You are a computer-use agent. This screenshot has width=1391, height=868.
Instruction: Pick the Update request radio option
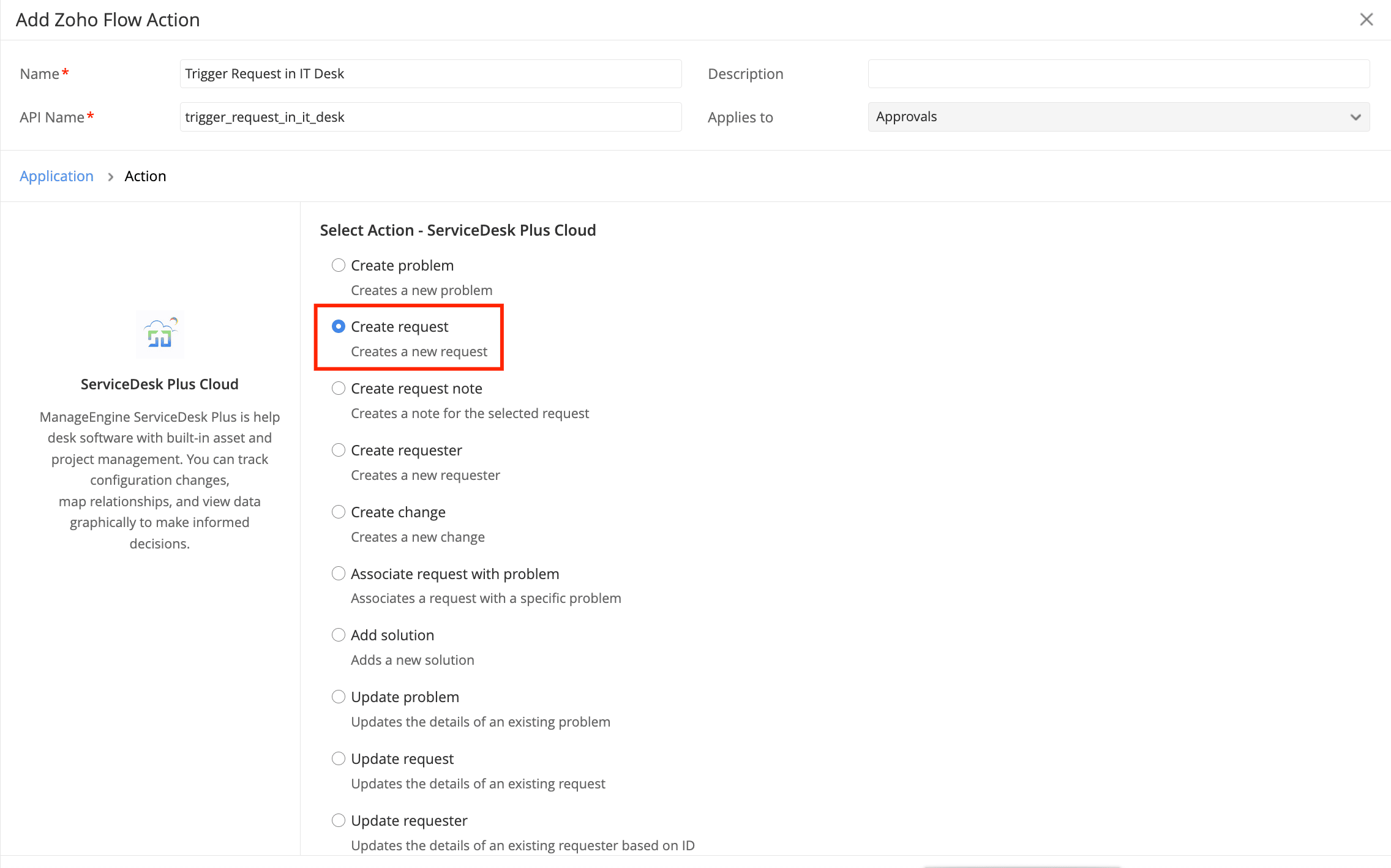[339, 759]
